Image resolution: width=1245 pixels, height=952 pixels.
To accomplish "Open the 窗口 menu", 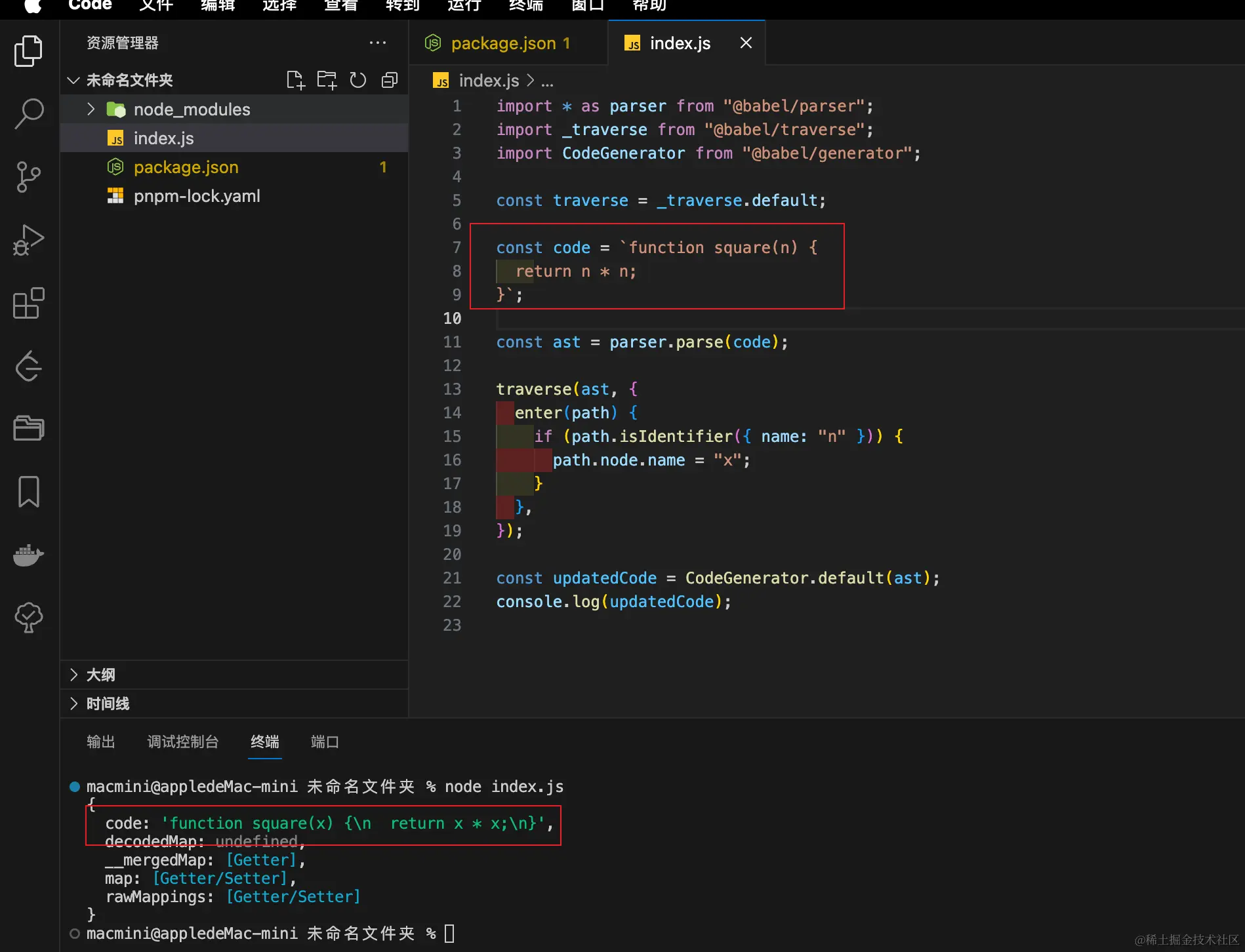I will [588, 5].
